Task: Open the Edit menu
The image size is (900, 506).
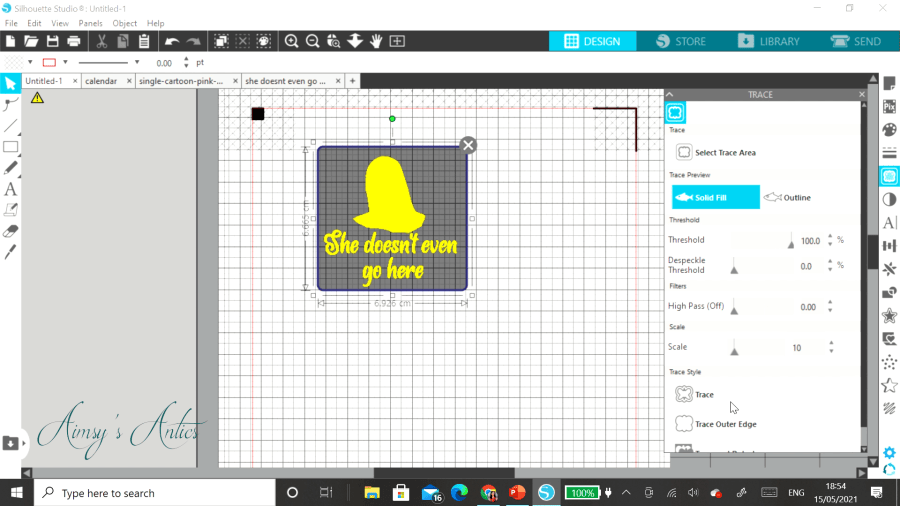Action: pos(34,24)
